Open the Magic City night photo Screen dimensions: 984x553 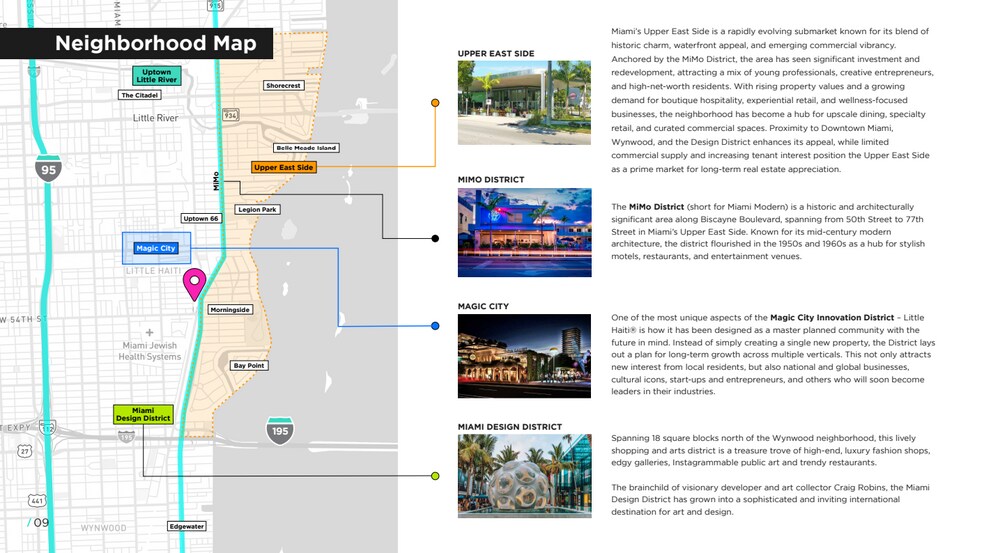coord(524,356)
